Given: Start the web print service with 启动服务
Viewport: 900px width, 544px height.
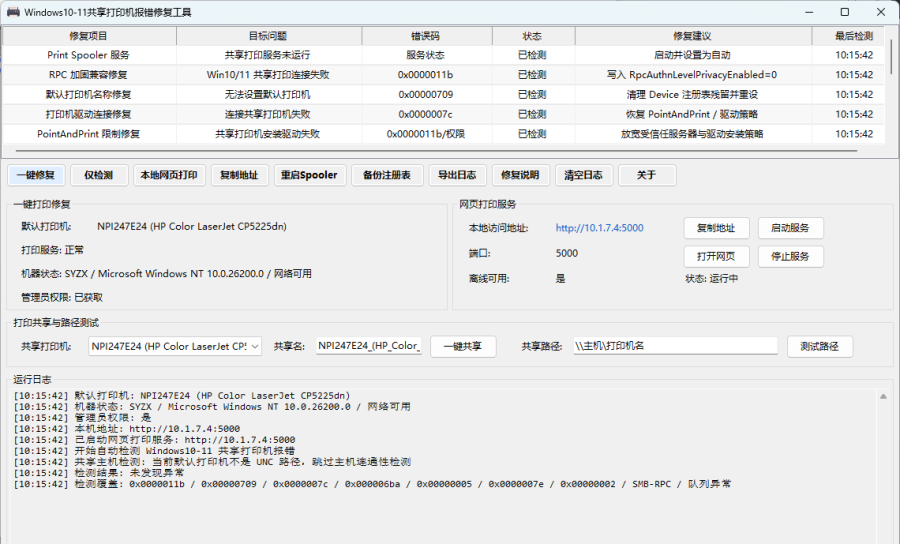Looking at the screenshot, I should tap(790, 228).
